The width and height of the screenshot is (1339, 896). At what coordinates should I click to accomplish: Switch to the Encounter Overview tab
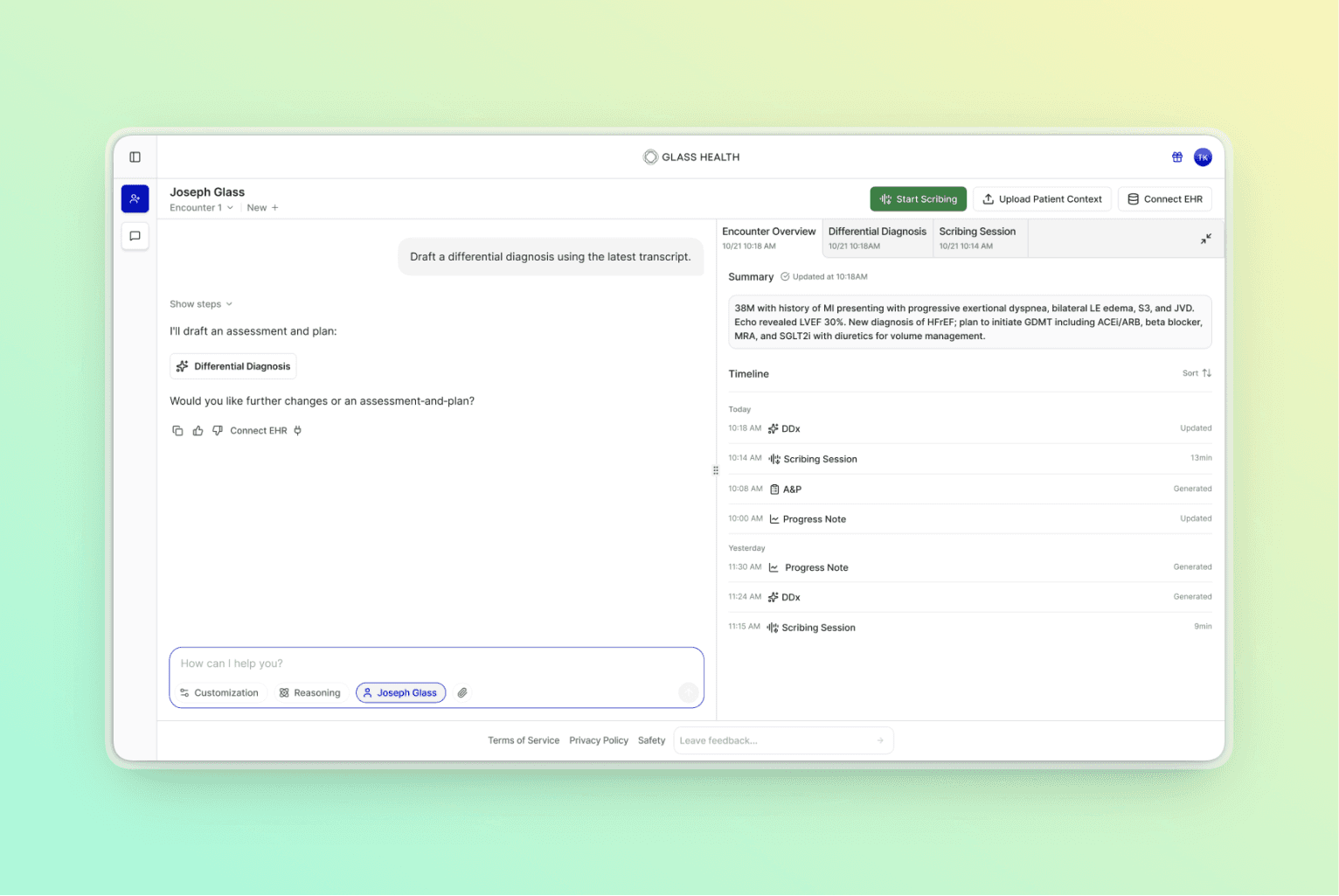pos(769,239)
